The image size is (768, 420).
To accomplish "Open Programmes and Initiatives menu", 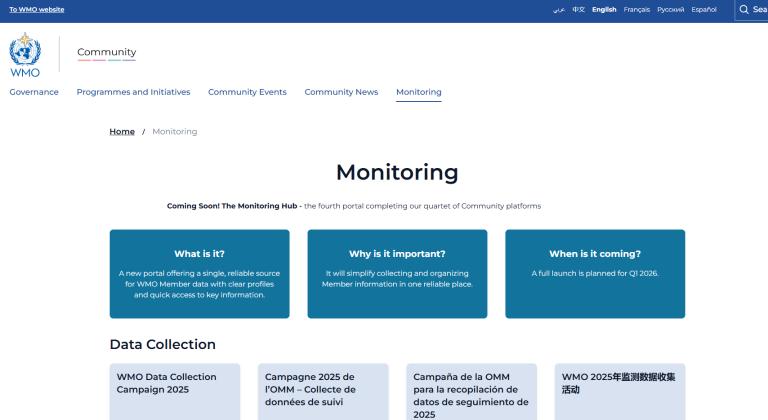I will point(133,92).
